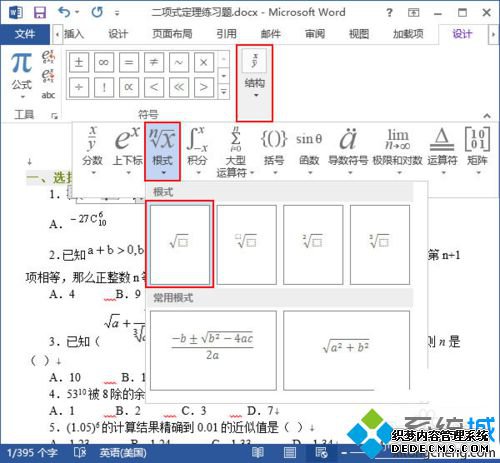The height and width of the screenshot is (463, 500).
Task: Open the 引用 ribbon tab
Action: (x=226, y=34)
